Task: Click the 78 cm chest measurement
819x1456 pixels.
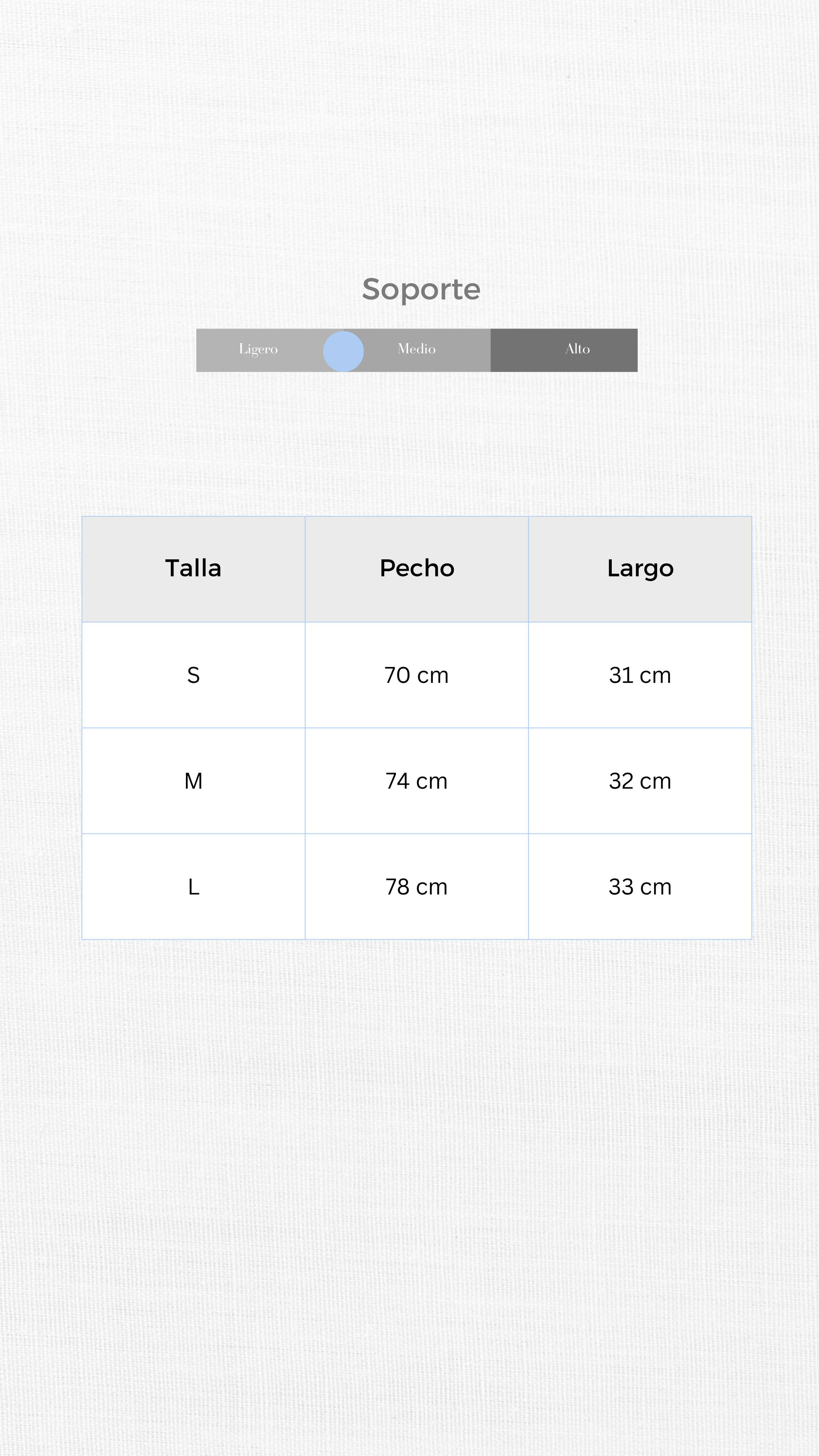Action: pyautogui.click(x=416, y=886)
